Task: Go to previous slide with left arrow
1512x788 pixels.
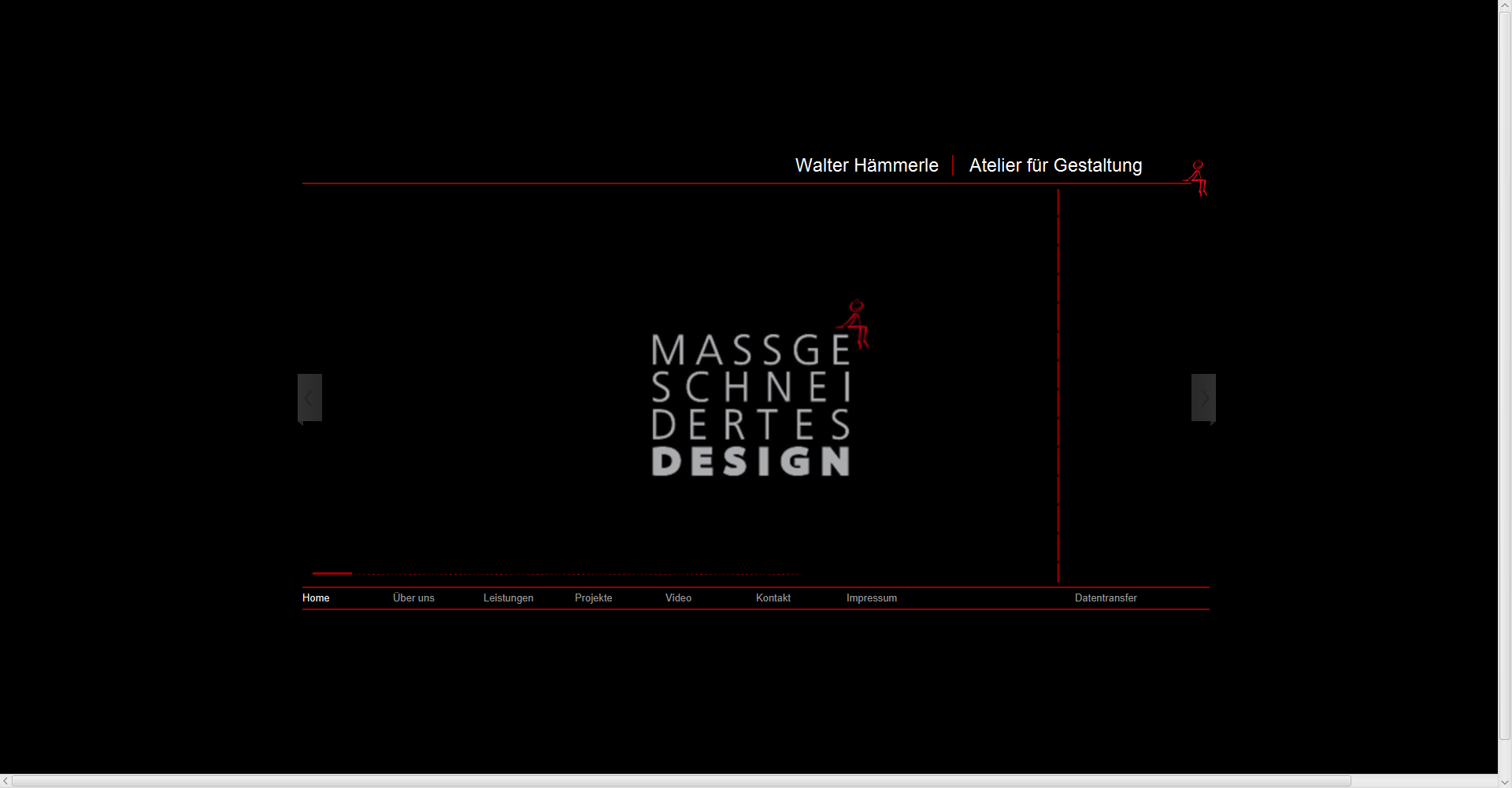Action: (309, 398)
